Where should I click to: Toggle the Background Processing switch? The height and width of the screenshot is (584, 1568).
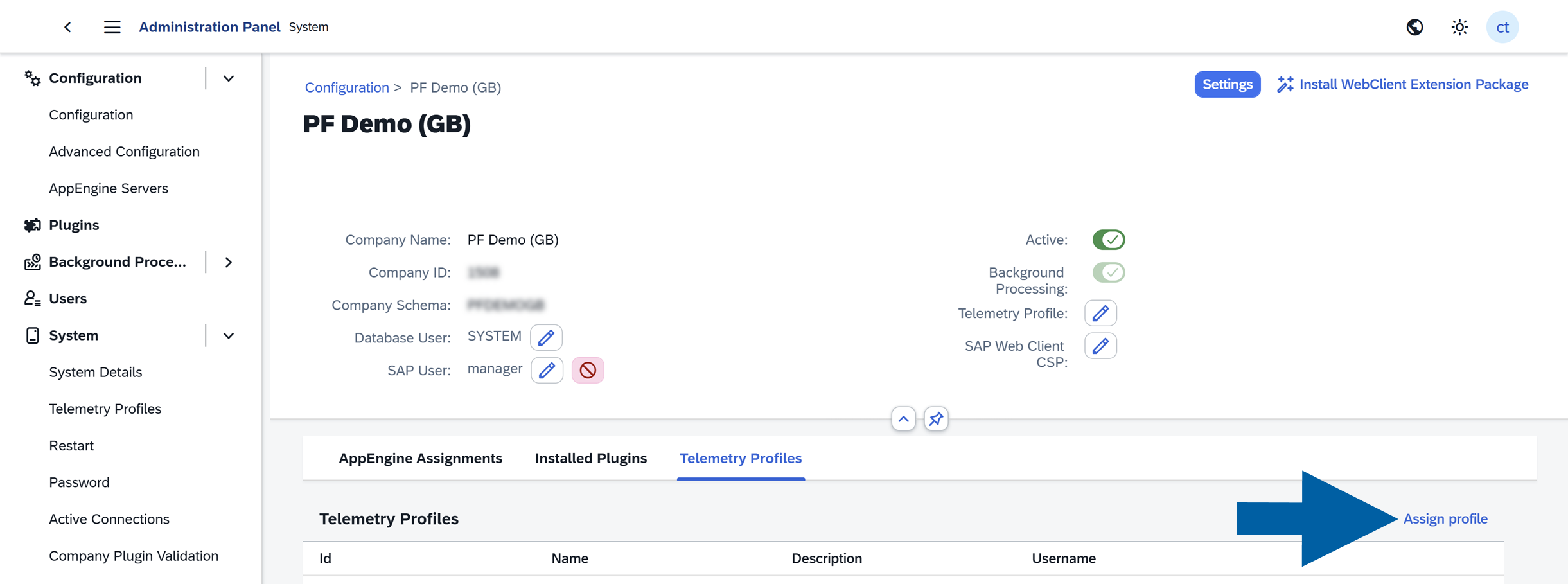point(1109,272)
